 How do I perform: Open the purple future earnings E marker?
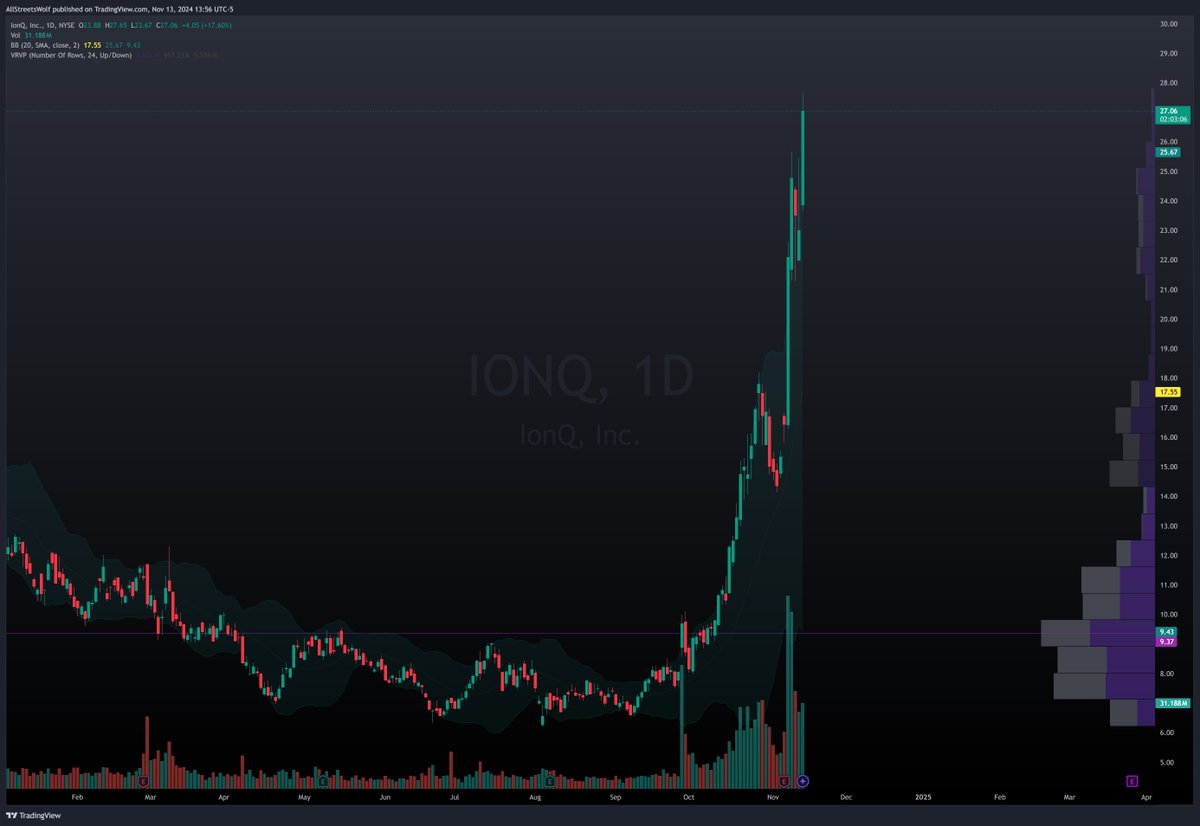(1132, 780)
